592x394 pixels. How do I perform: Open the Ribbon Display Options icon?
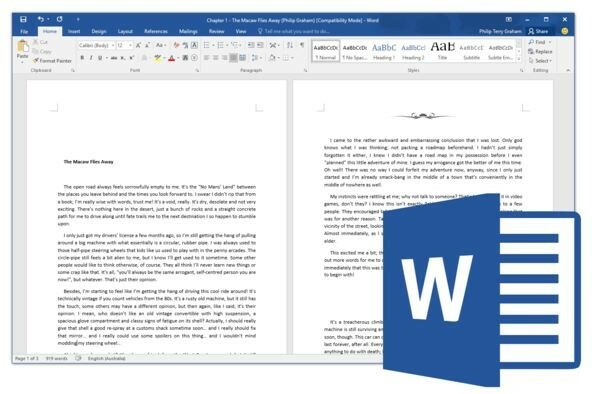pos(509,19)
